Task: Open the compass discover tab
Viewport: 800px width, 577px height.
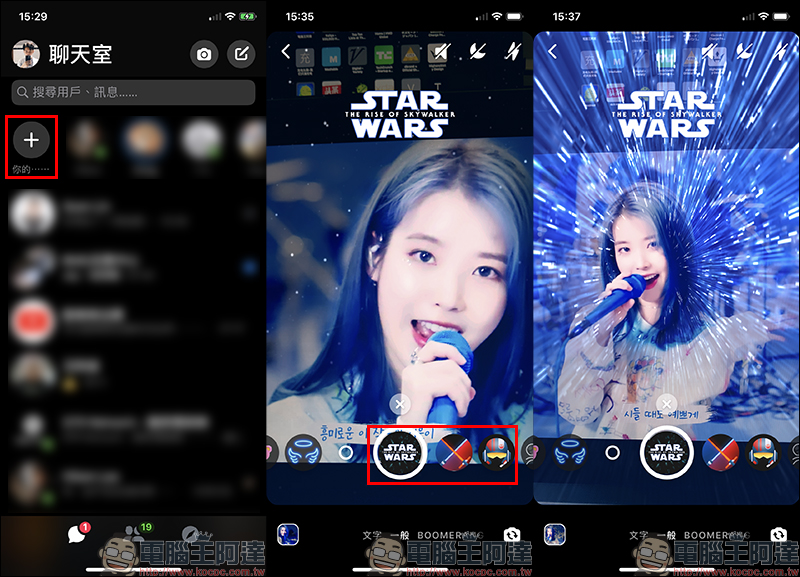Action: [x=187, y=534]
